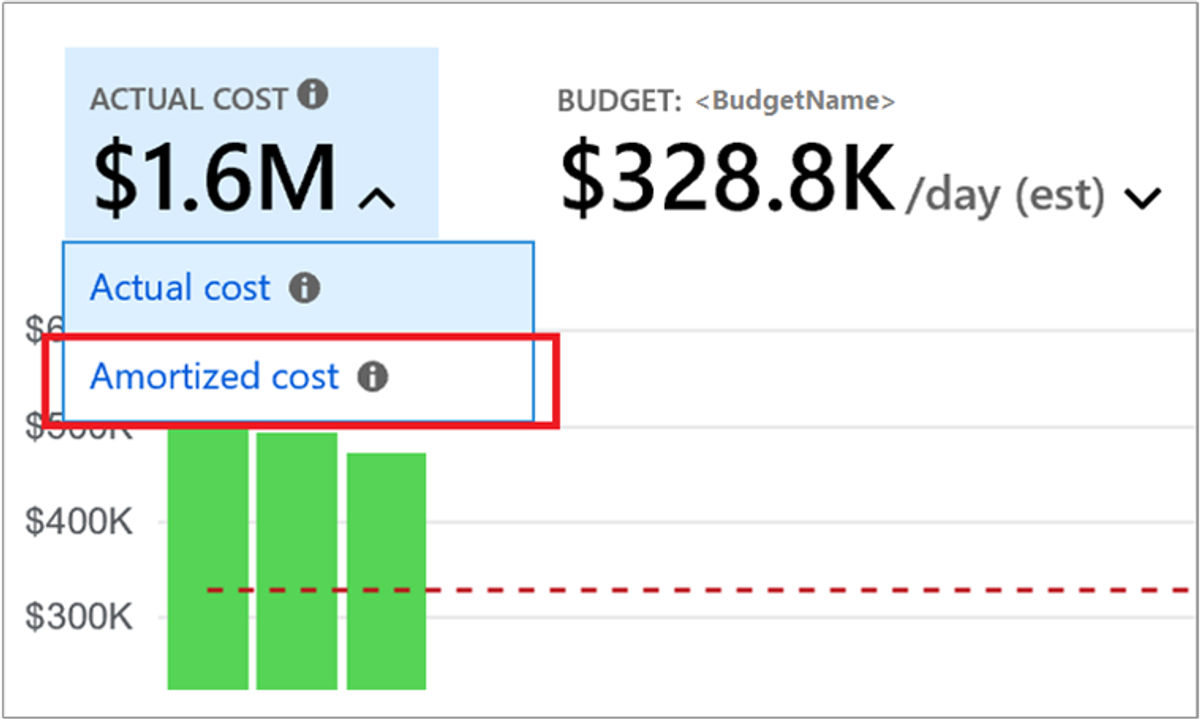Click the $328.8K budget amount
The width and height of the screenshot is (1200, 719).
[727, 178]
